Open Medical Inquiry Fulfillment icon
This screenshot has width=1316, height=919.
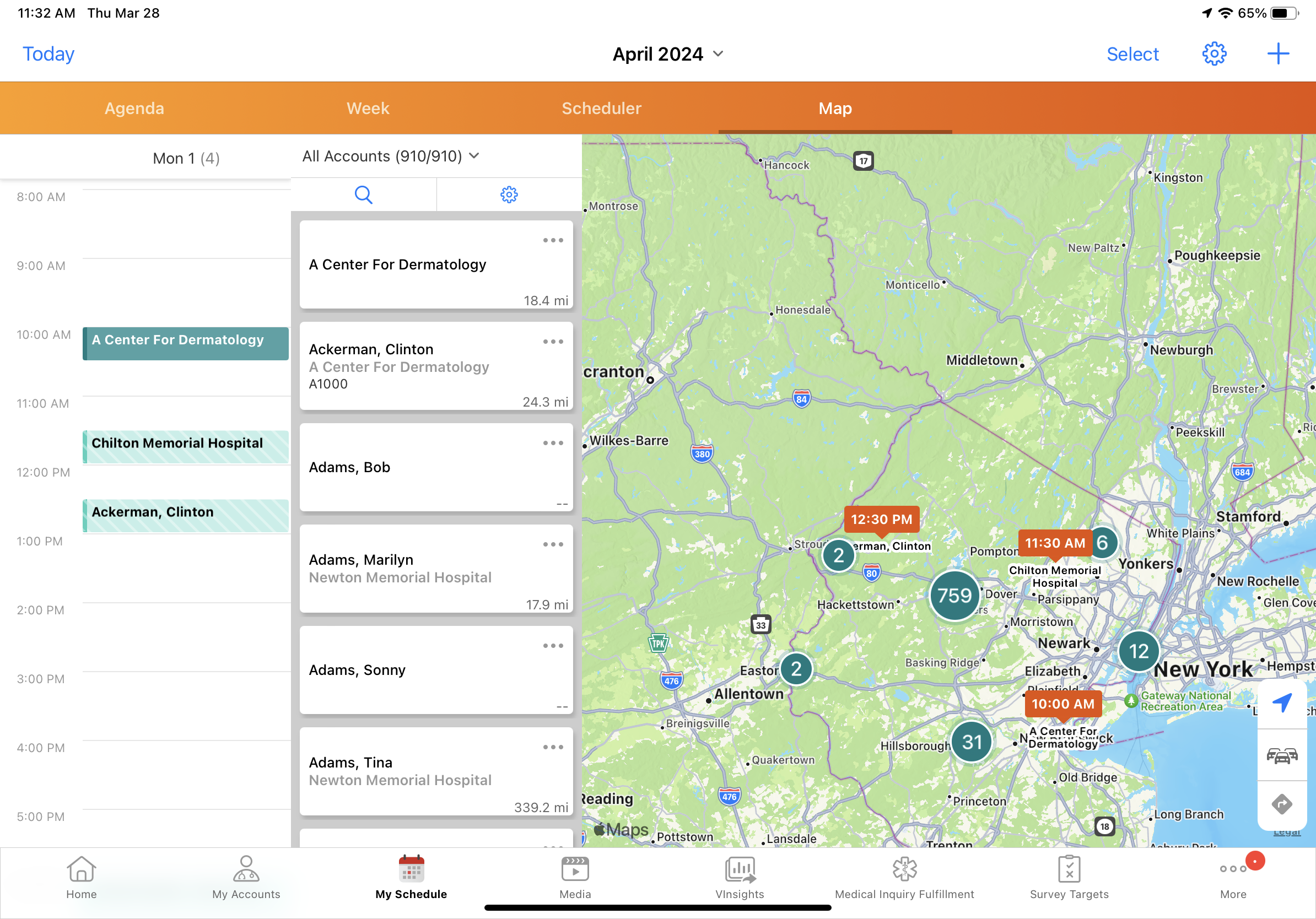click(x=904, y=877)
